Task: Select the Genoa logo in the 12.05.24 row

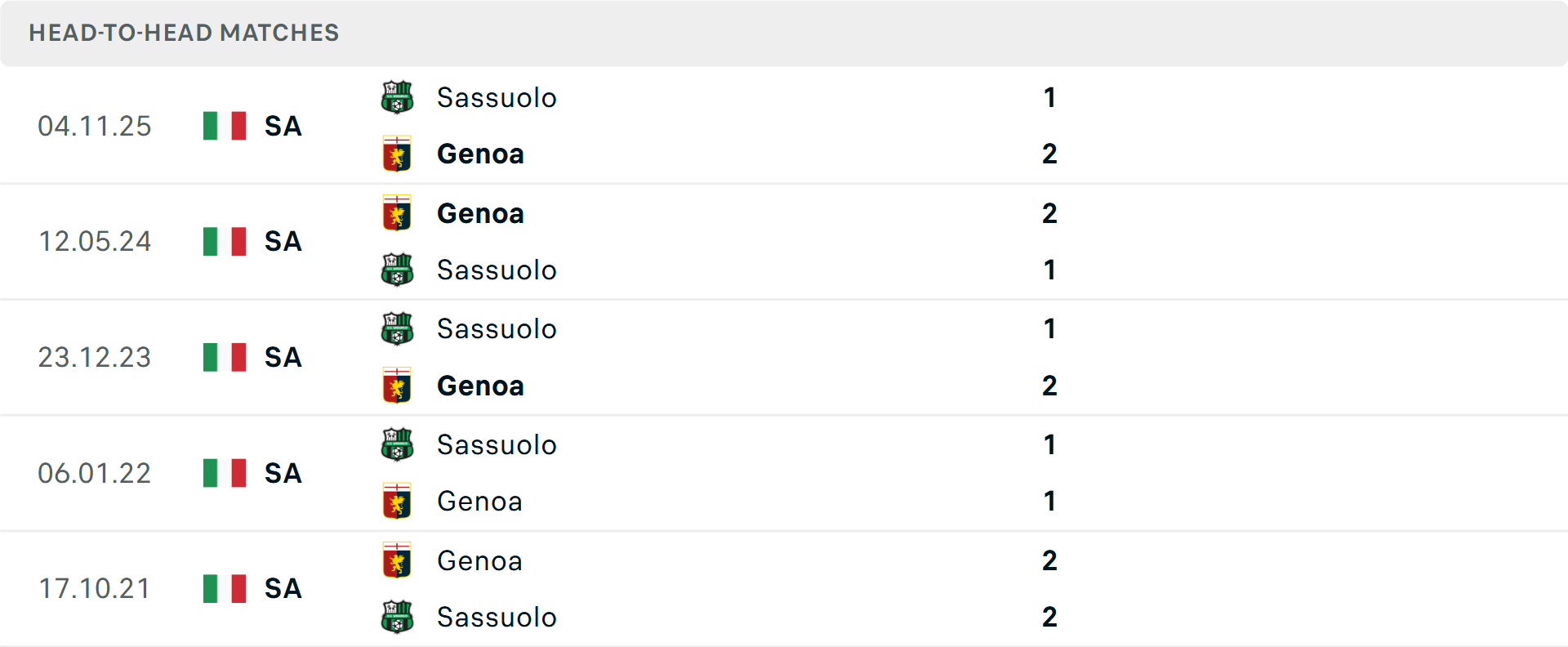Action: tap(398, 212)
